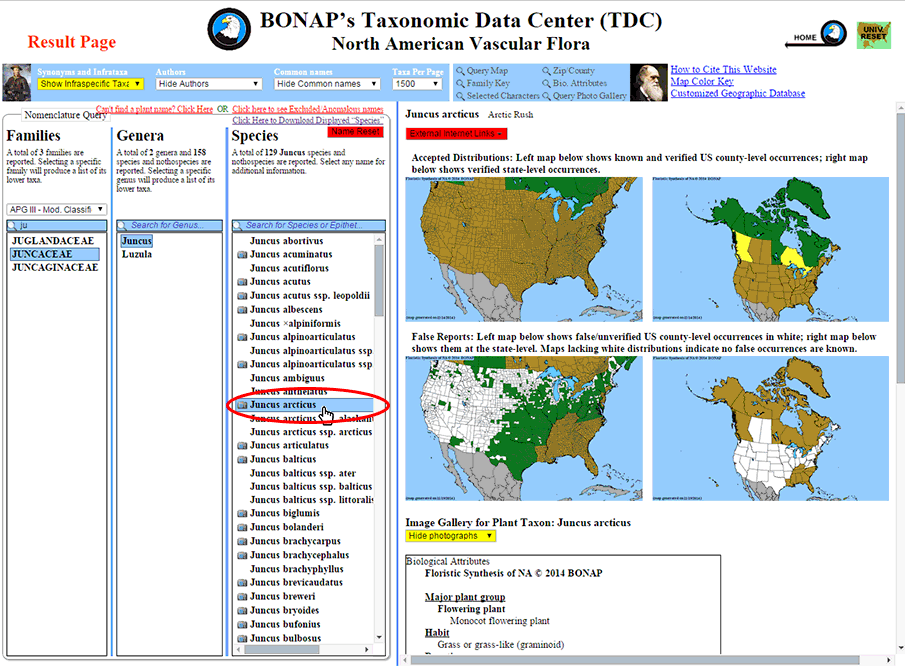This screenshot has width=905, height=666.
Task: Open the Map Color Key link
Action: pyautogui.click(x=702, y=81)
